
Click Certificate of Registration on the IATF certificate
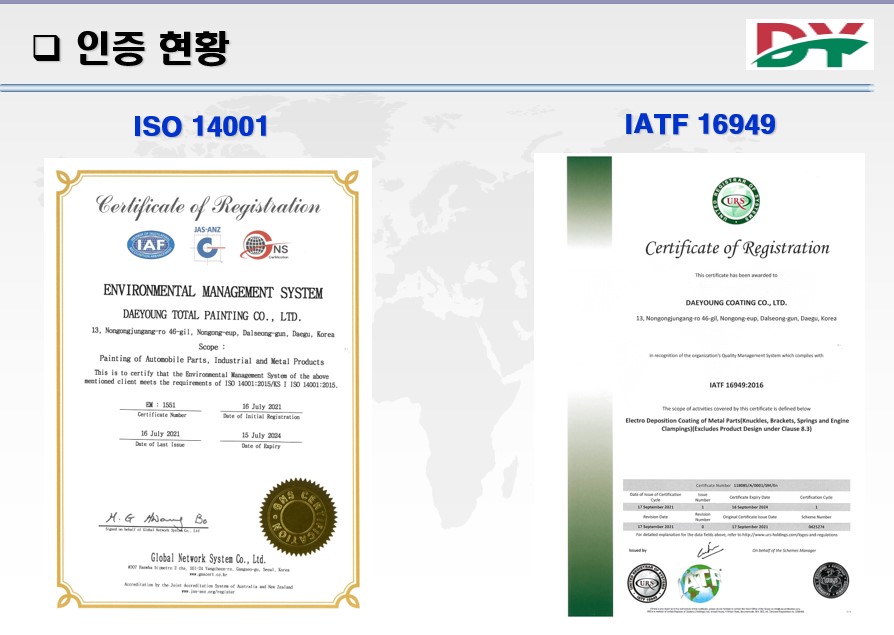coord(737,248)
